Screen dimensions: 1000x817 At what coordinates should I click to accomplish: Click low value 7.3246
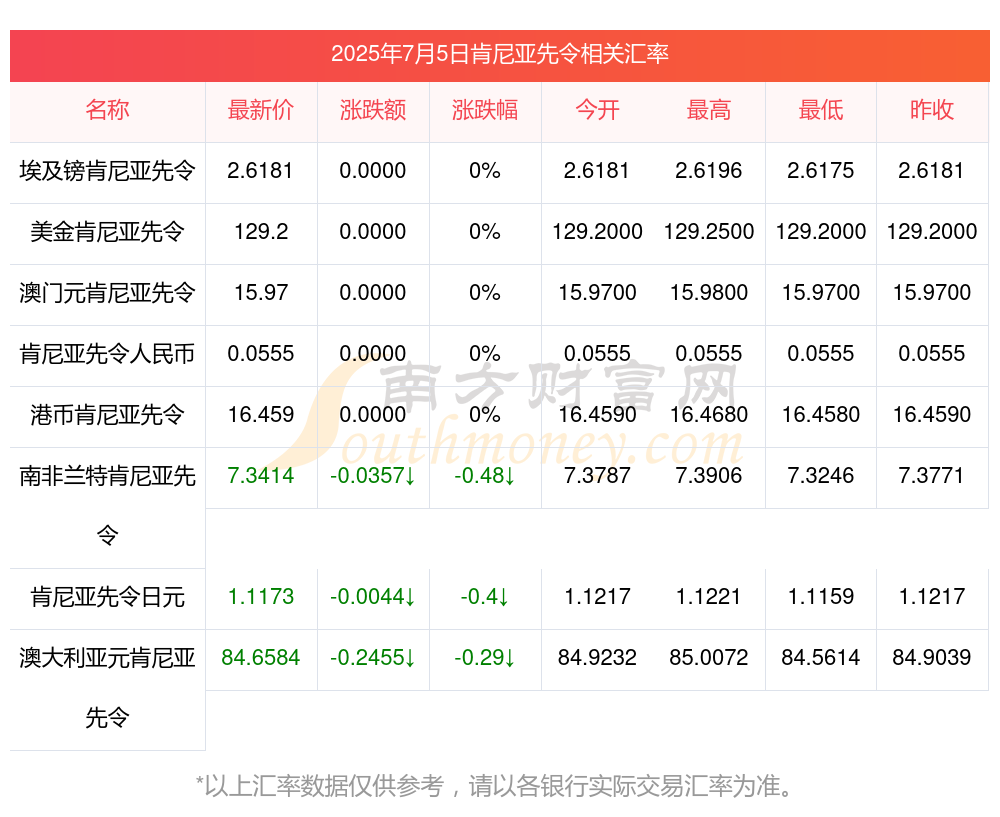(821, 476)
